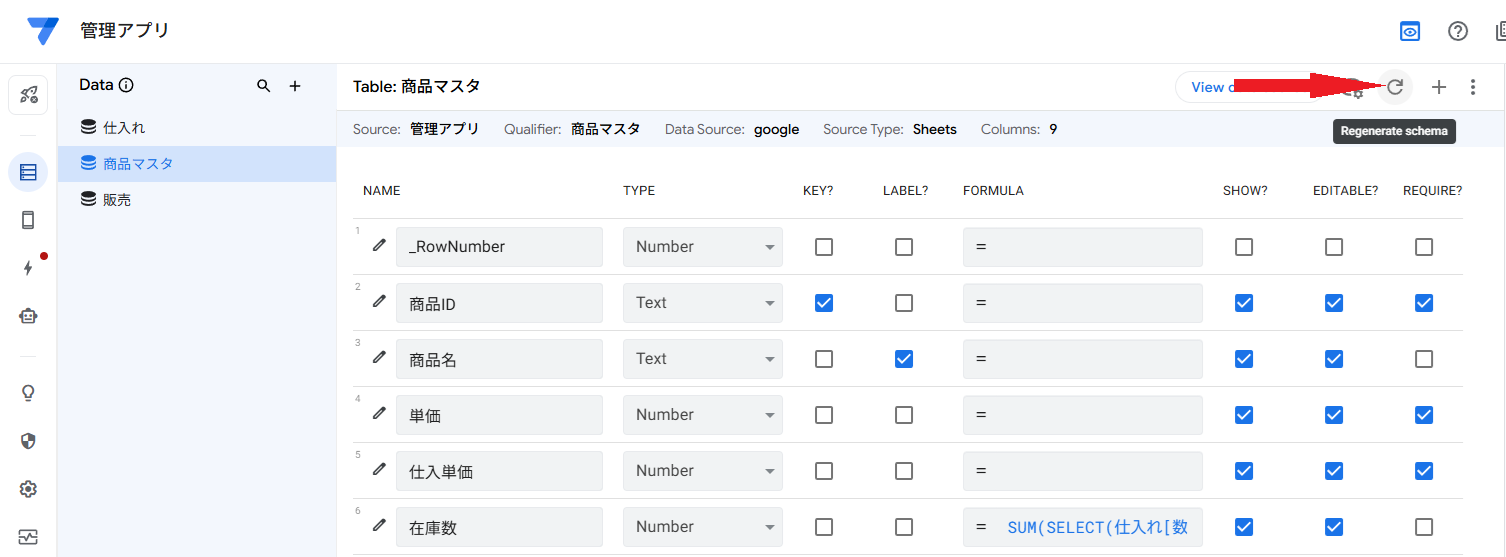Open the Security shield icon in sidebar
1506x557 pixels.
tap(28, 441)
